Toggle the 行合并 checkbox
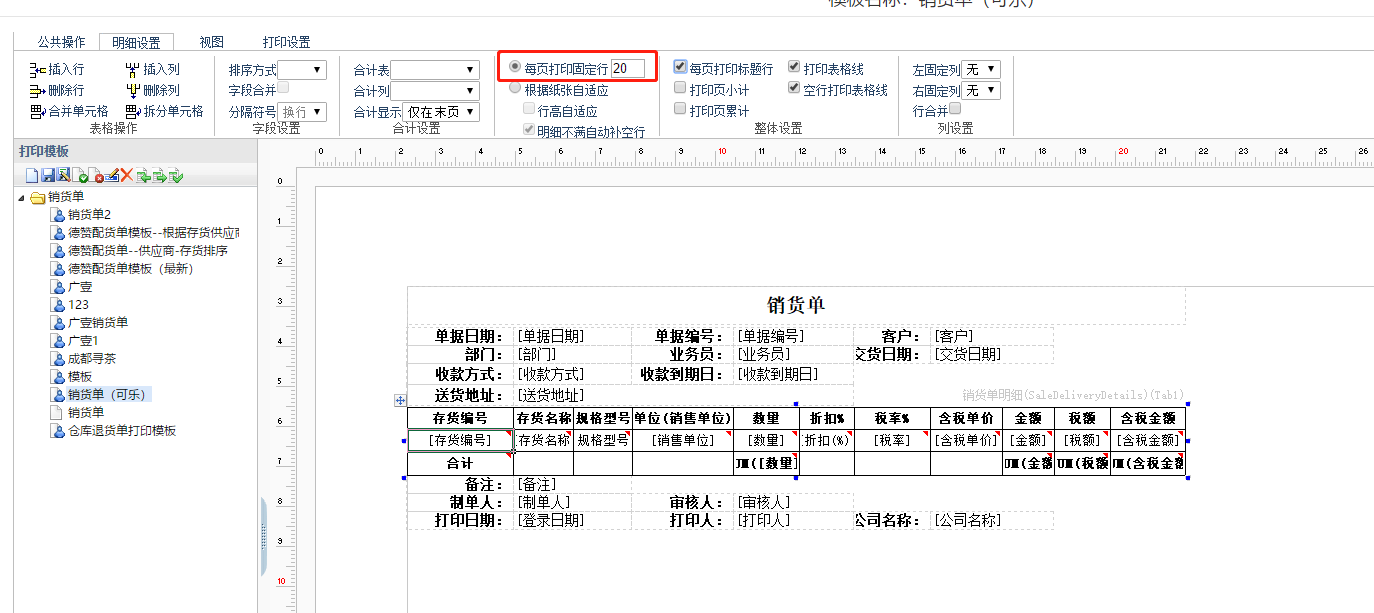Screen dimensions: 1374x613 click(x=955, y=110)
